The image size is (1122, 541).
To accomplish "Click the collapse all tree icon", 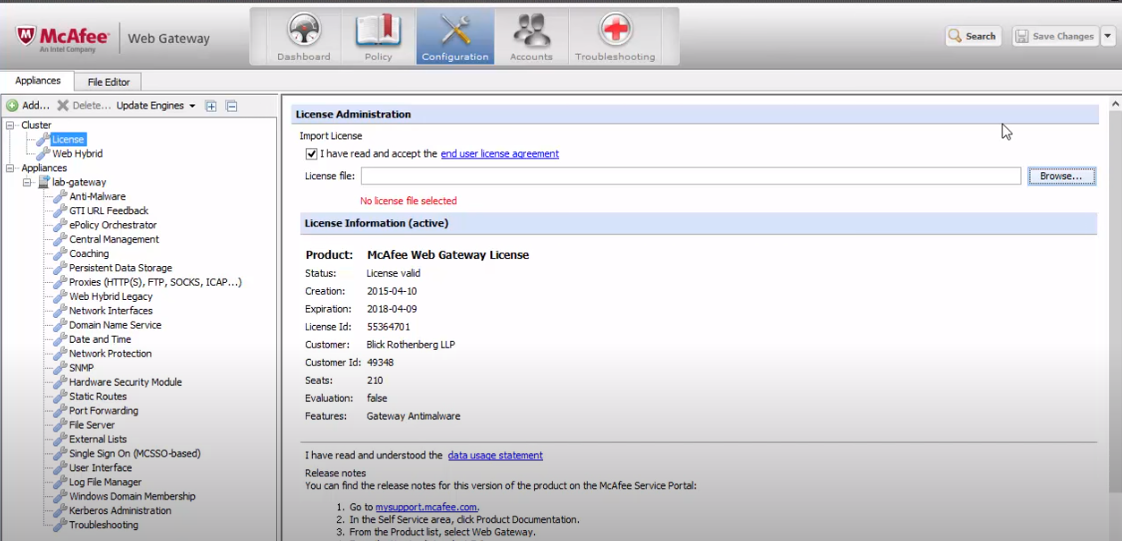I will 231,106.
